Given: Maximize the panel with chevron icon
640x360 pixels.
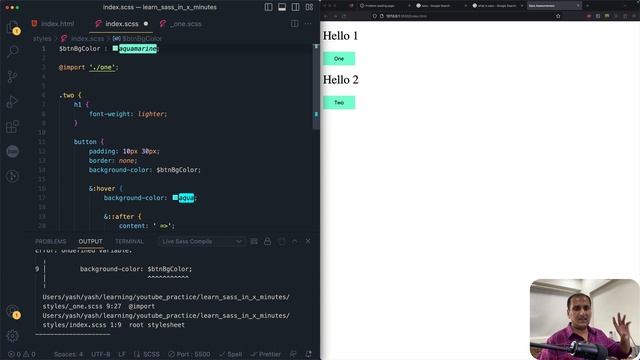Looking at the screenshot, I should pos(295,241).
